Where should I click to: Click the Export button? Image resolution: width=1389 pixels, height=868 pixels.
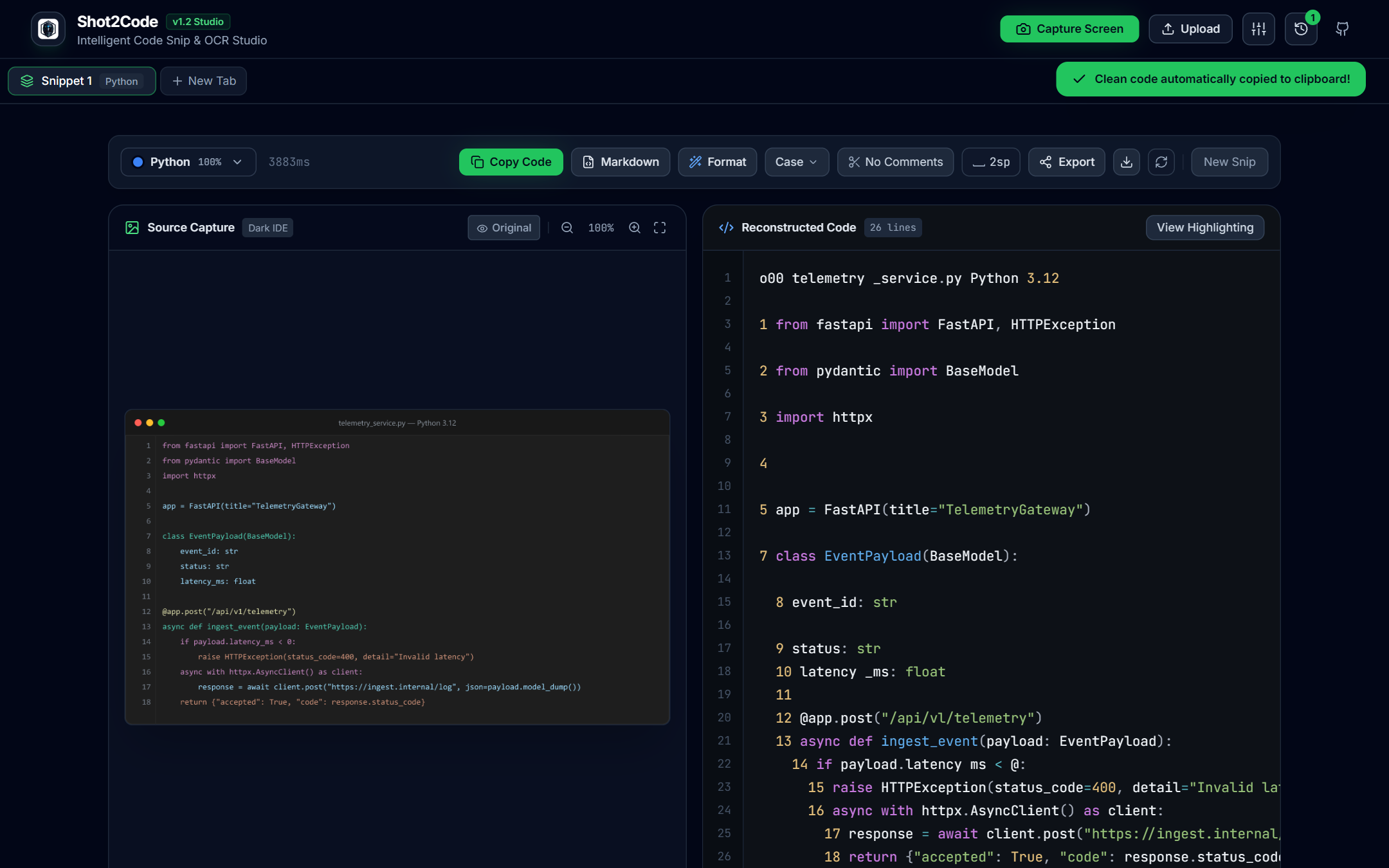tap(1067, 162)
